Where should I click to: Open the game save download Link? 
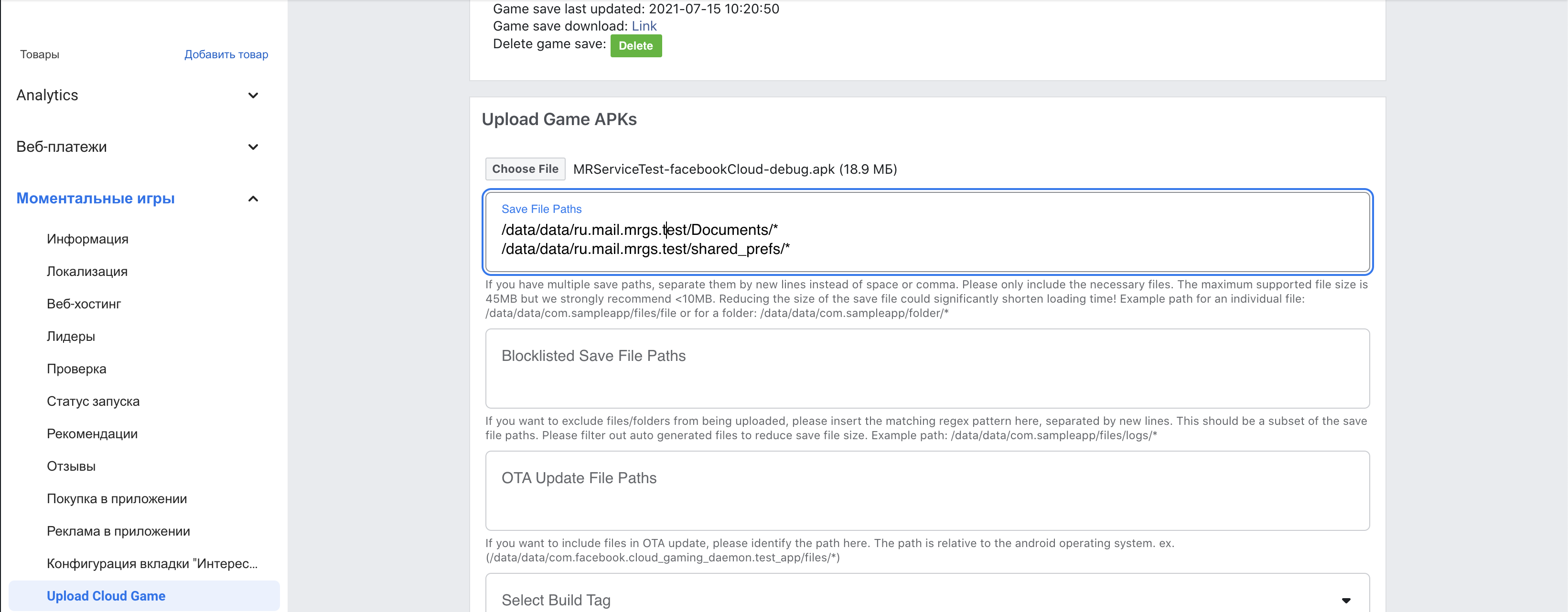(x=644, y=26)
